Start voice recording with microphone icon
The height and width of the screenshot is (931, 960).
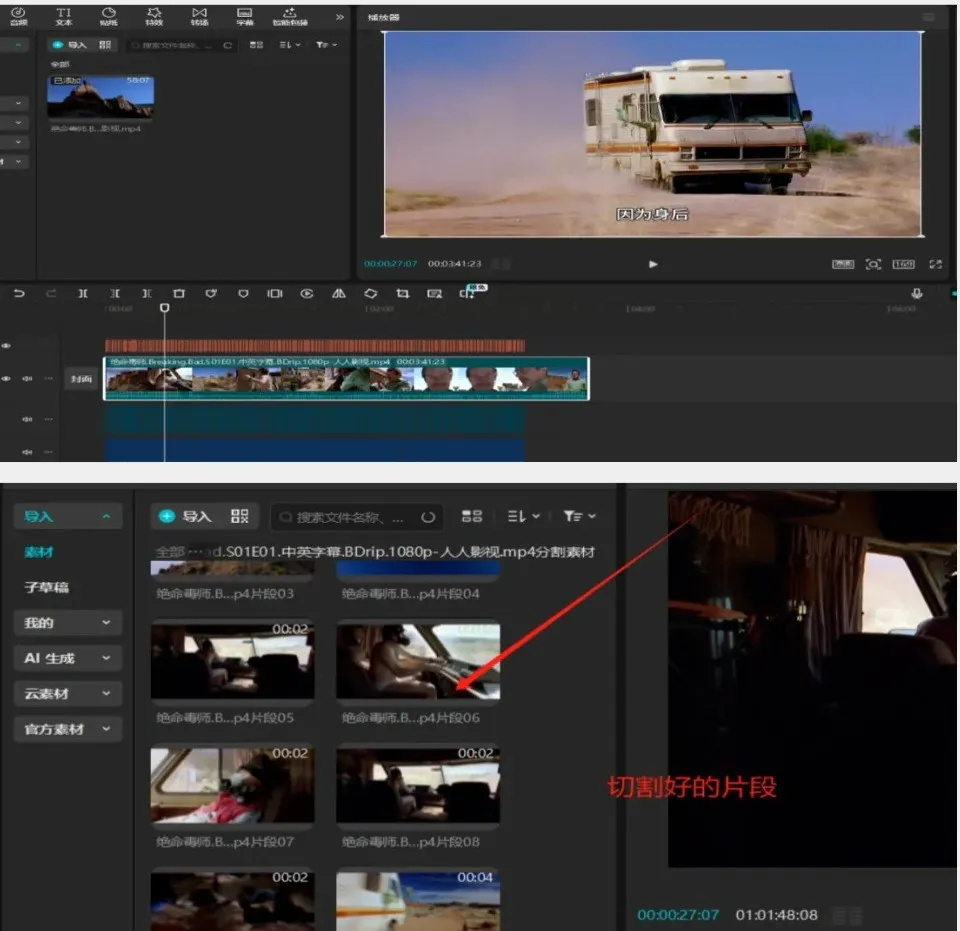[917, 294]
